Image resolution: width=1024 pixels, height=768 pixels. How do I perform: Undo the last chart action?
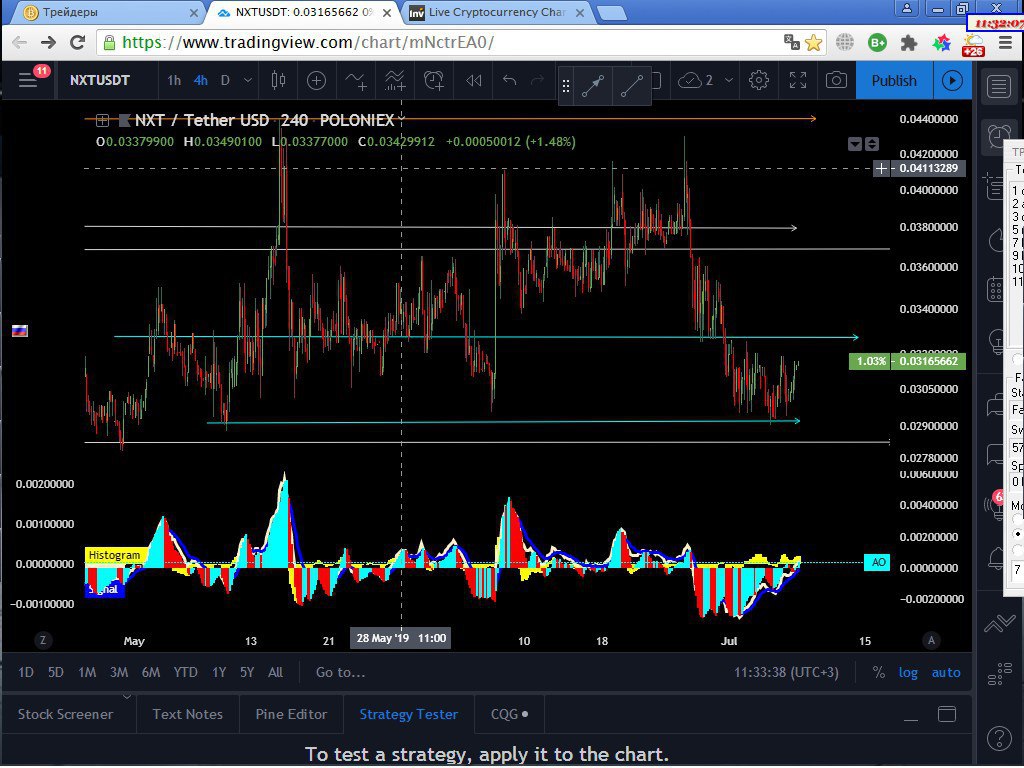[509, 80]
